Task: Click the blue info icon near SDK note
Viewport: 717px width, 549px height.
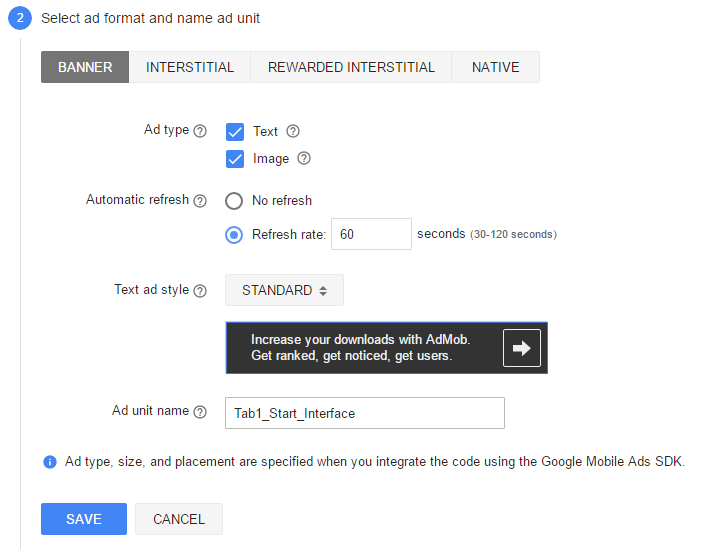Action: 49,462
